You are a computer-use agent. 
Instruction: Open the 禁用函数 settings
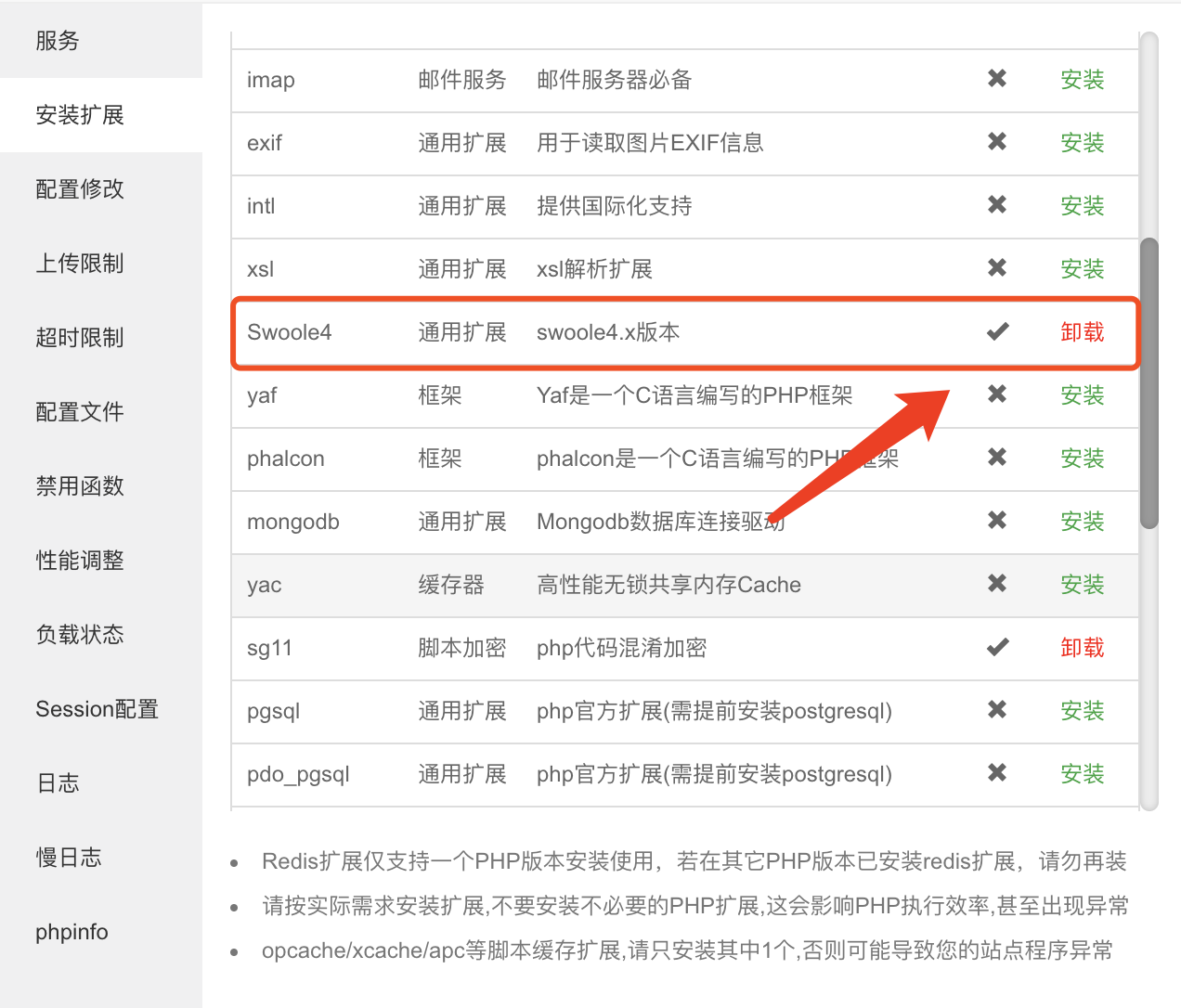click(79, 485)
